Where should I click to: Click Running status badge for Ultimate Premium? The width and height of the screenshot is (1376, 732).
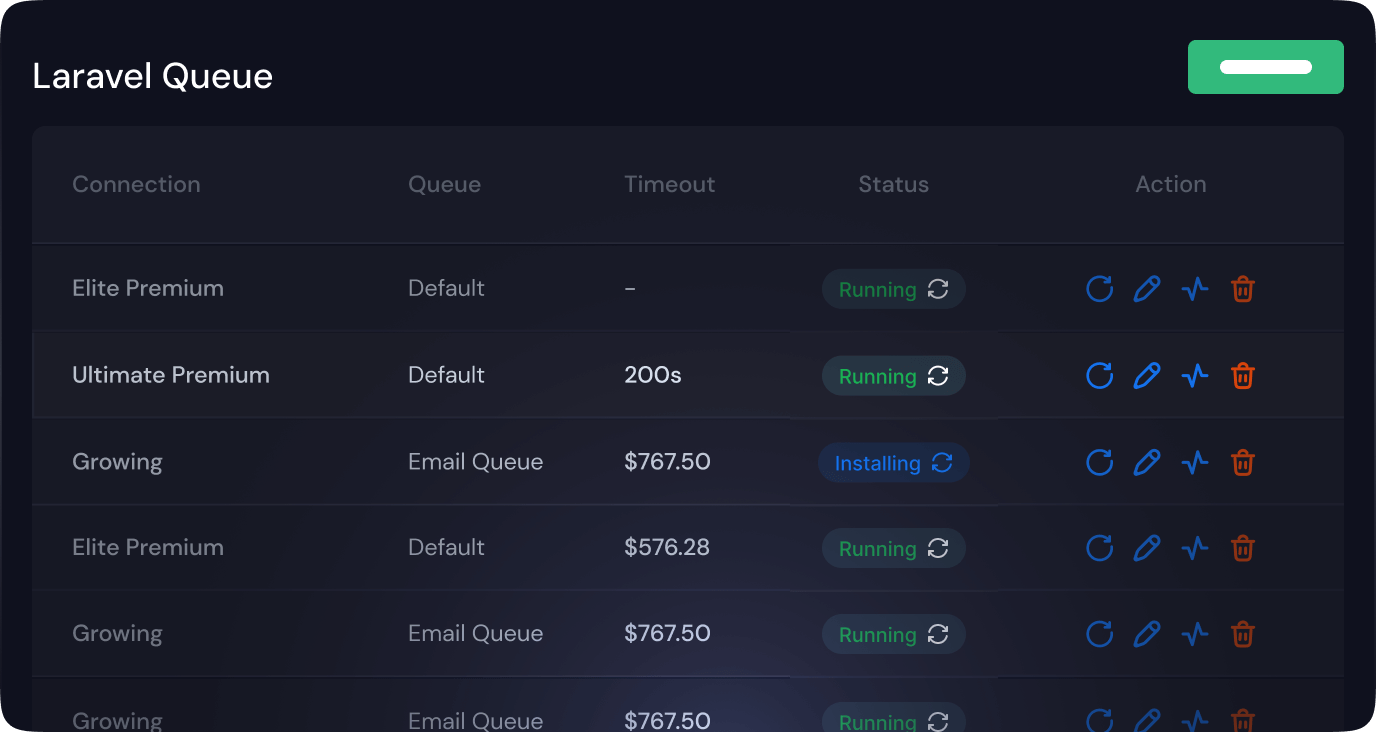coord(893,377)
